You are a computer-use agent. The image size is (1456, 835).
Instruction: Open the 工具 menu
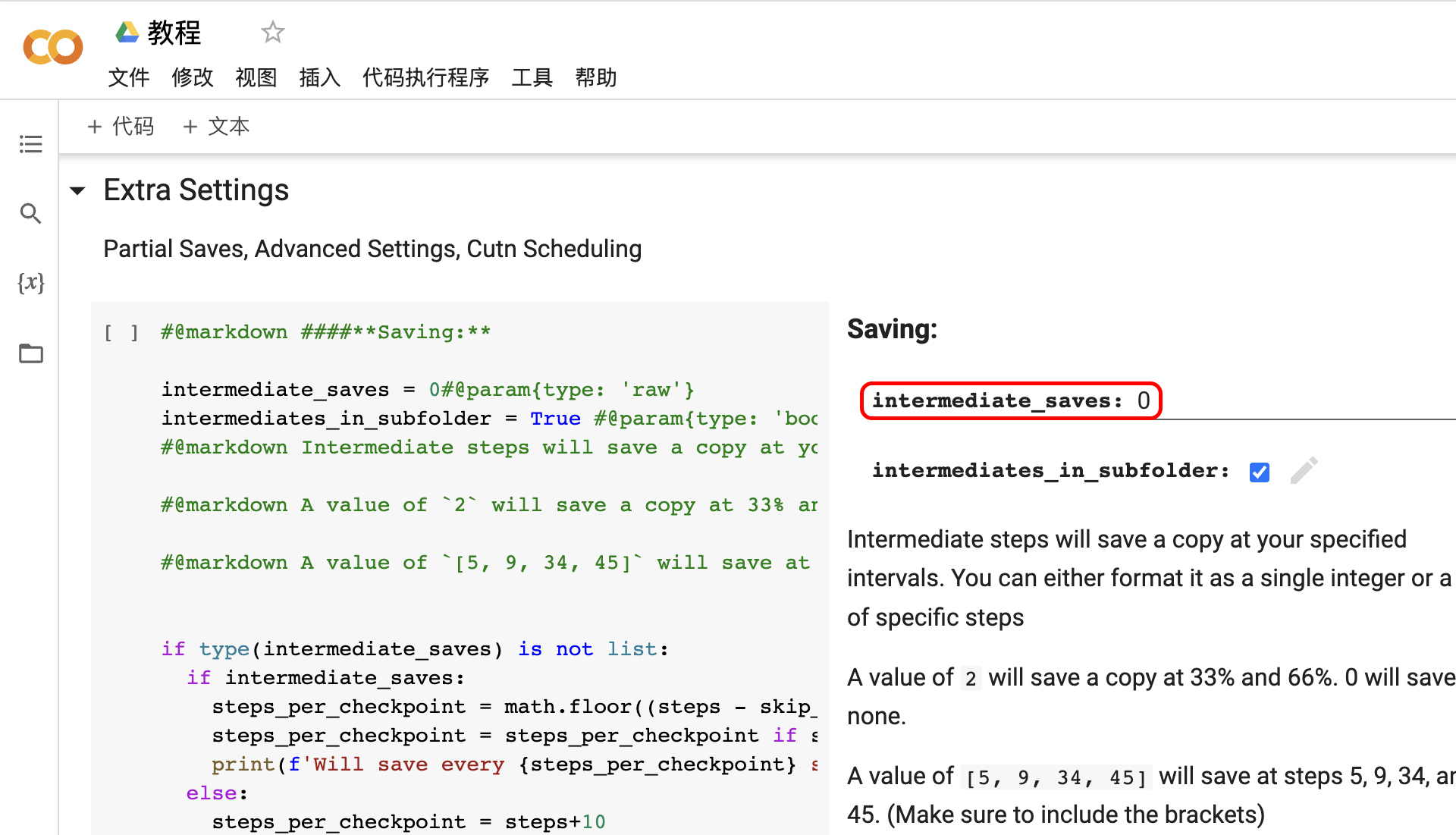(532, 77)
